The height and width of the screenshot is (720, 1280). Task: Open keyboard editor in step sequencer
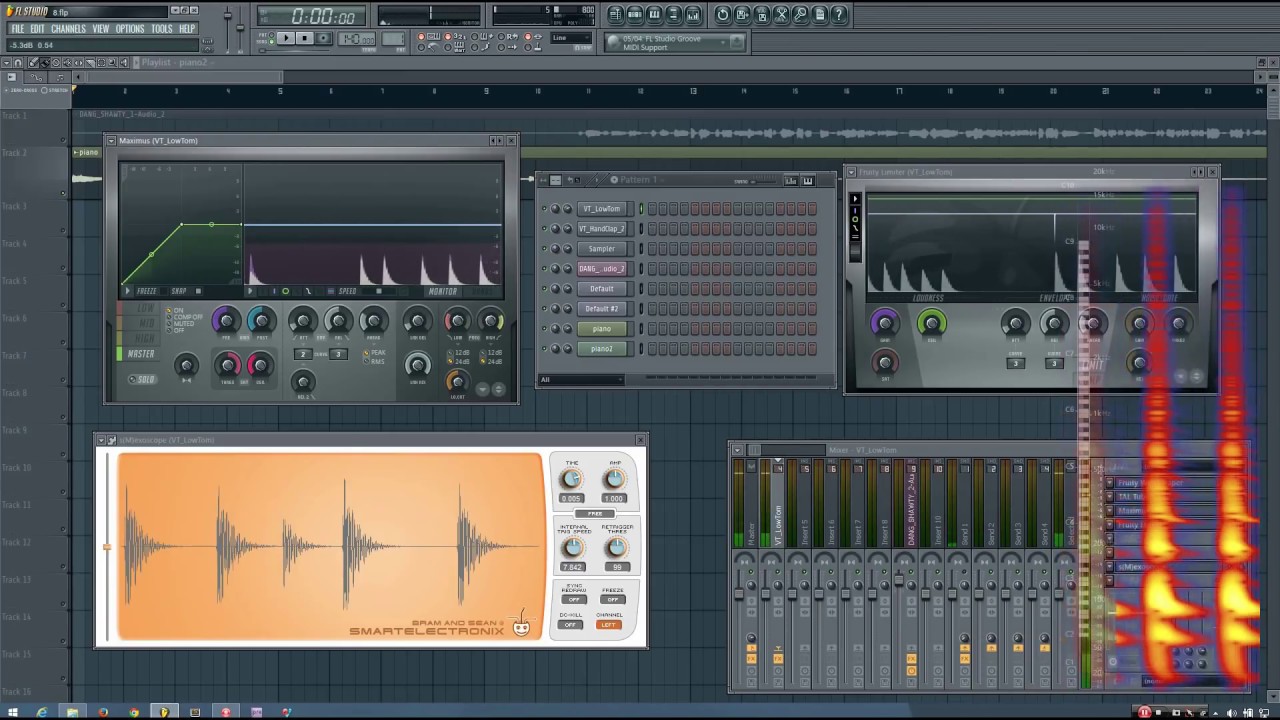pos(808,181)
